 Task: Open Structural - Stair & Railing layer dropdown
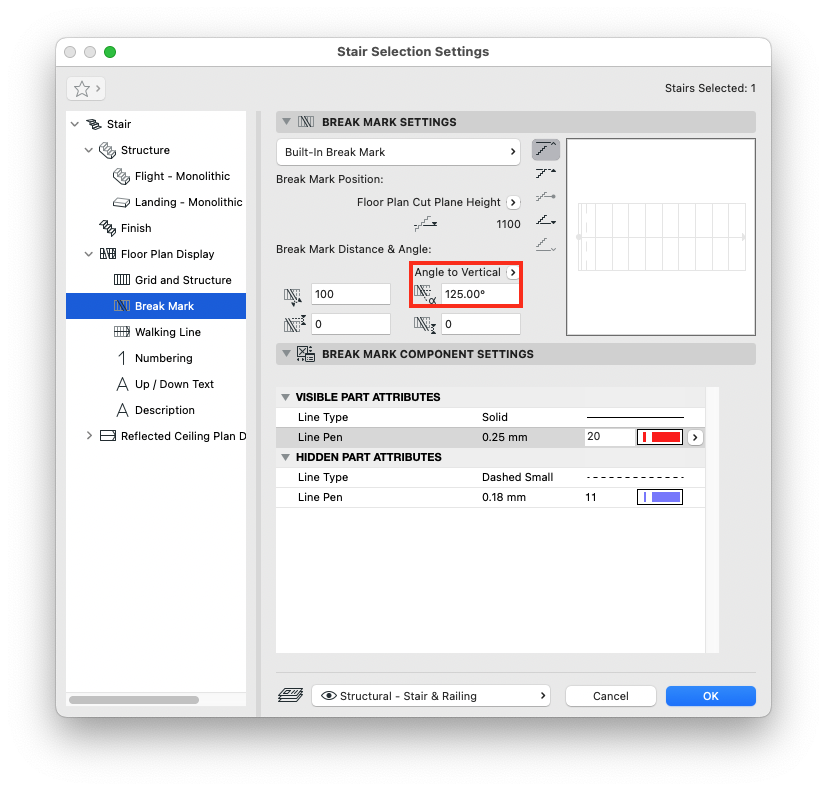[431, 696]
